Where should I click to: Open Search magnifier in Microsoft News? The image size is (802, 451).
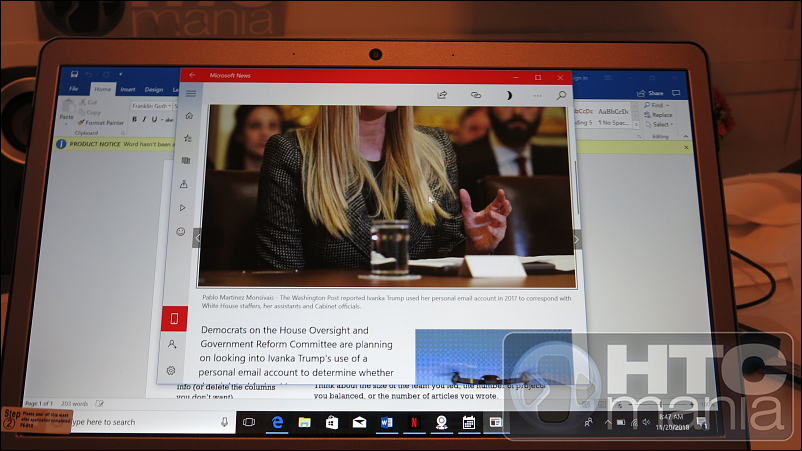[561, 95]
